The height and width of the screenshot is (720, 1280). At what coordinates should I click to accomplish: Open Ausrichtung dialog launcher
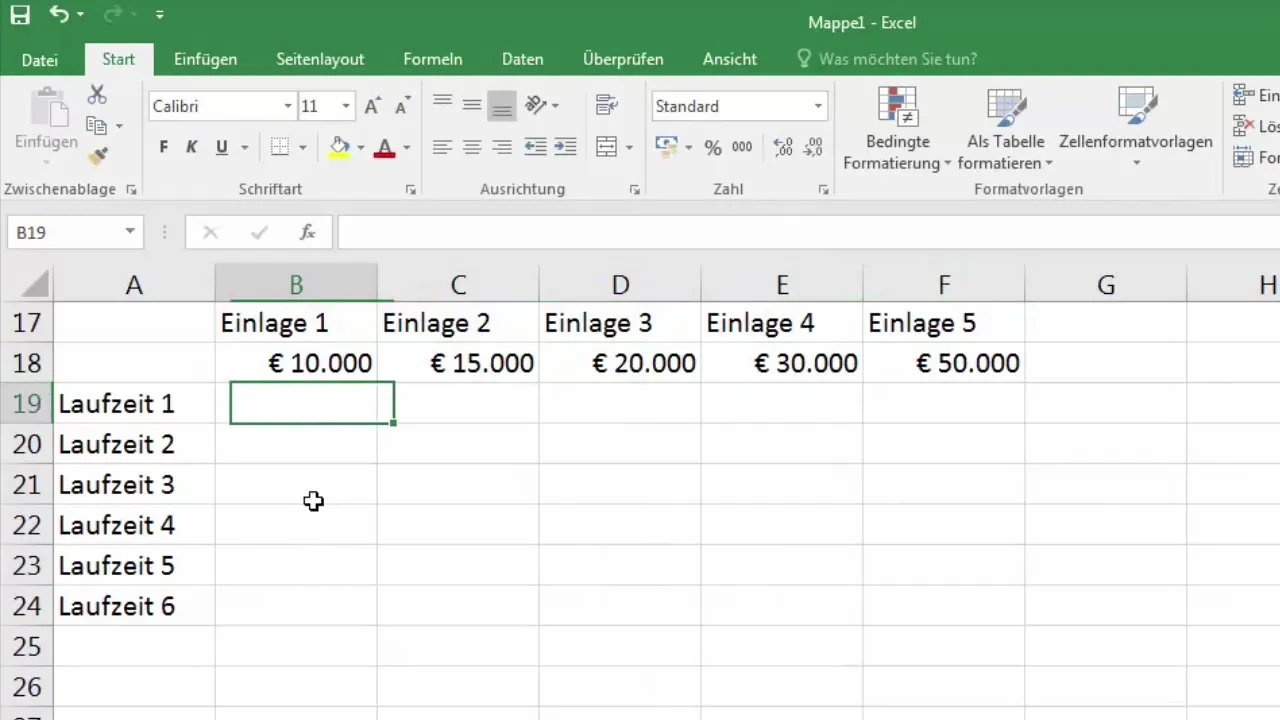click(634, 189)
